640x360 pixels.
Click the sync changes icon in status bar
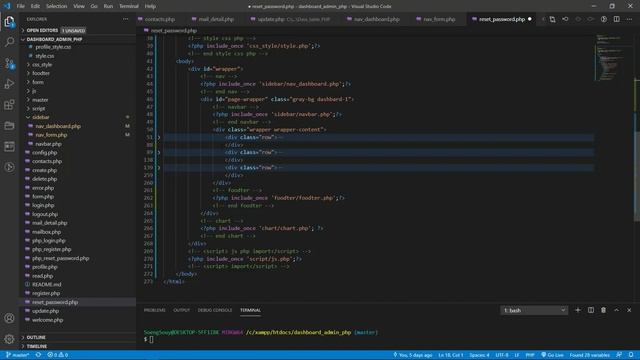pyautogui.click(x=38, y=355)
